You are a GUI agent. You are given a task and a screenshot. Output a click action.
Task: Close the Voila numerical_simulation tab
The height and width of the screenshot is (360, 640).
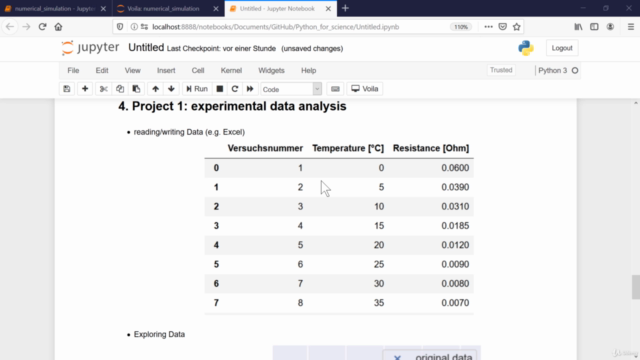(216, 9)
